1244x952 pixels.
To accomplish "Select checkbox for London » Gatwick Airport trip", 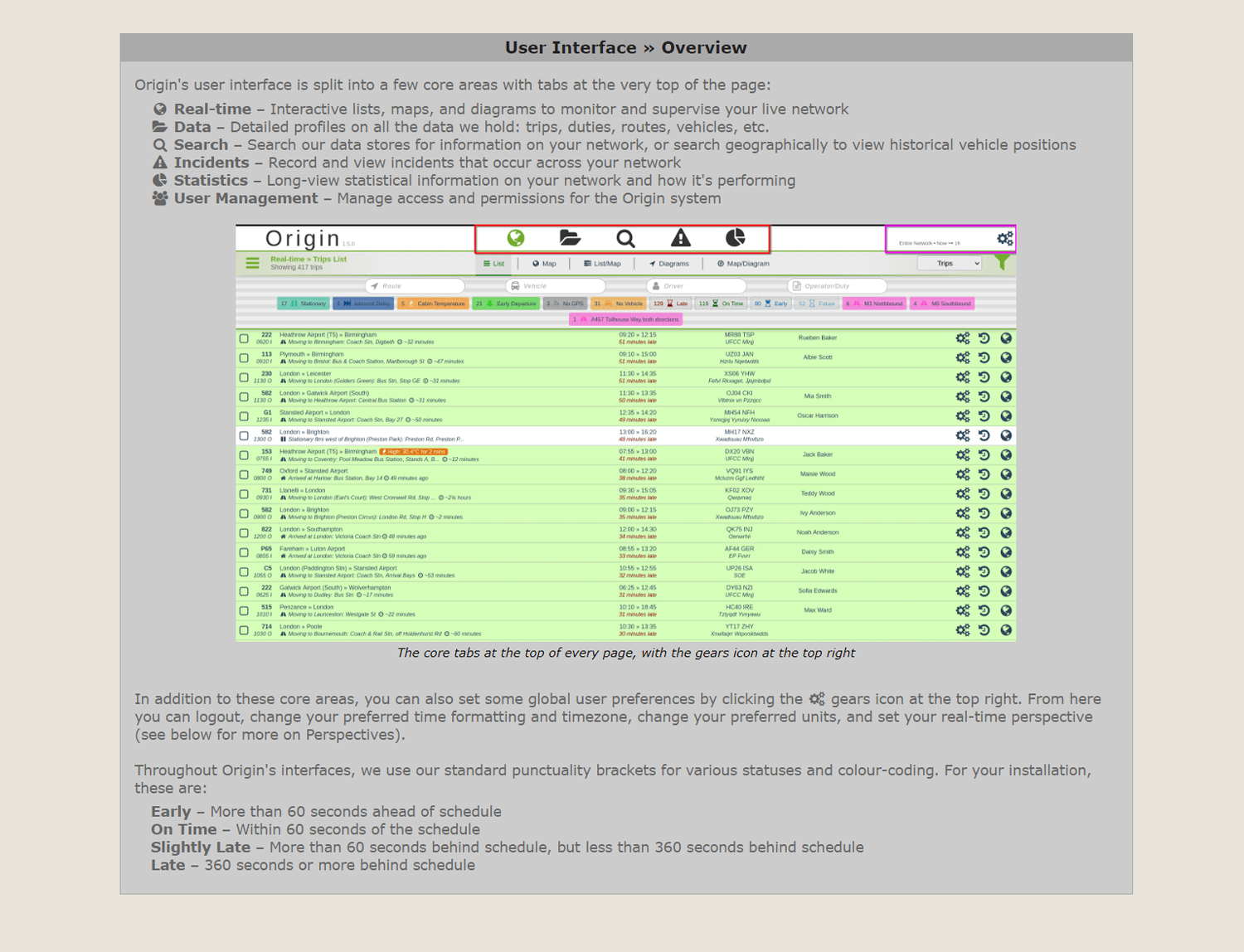I will click(244, 397).
